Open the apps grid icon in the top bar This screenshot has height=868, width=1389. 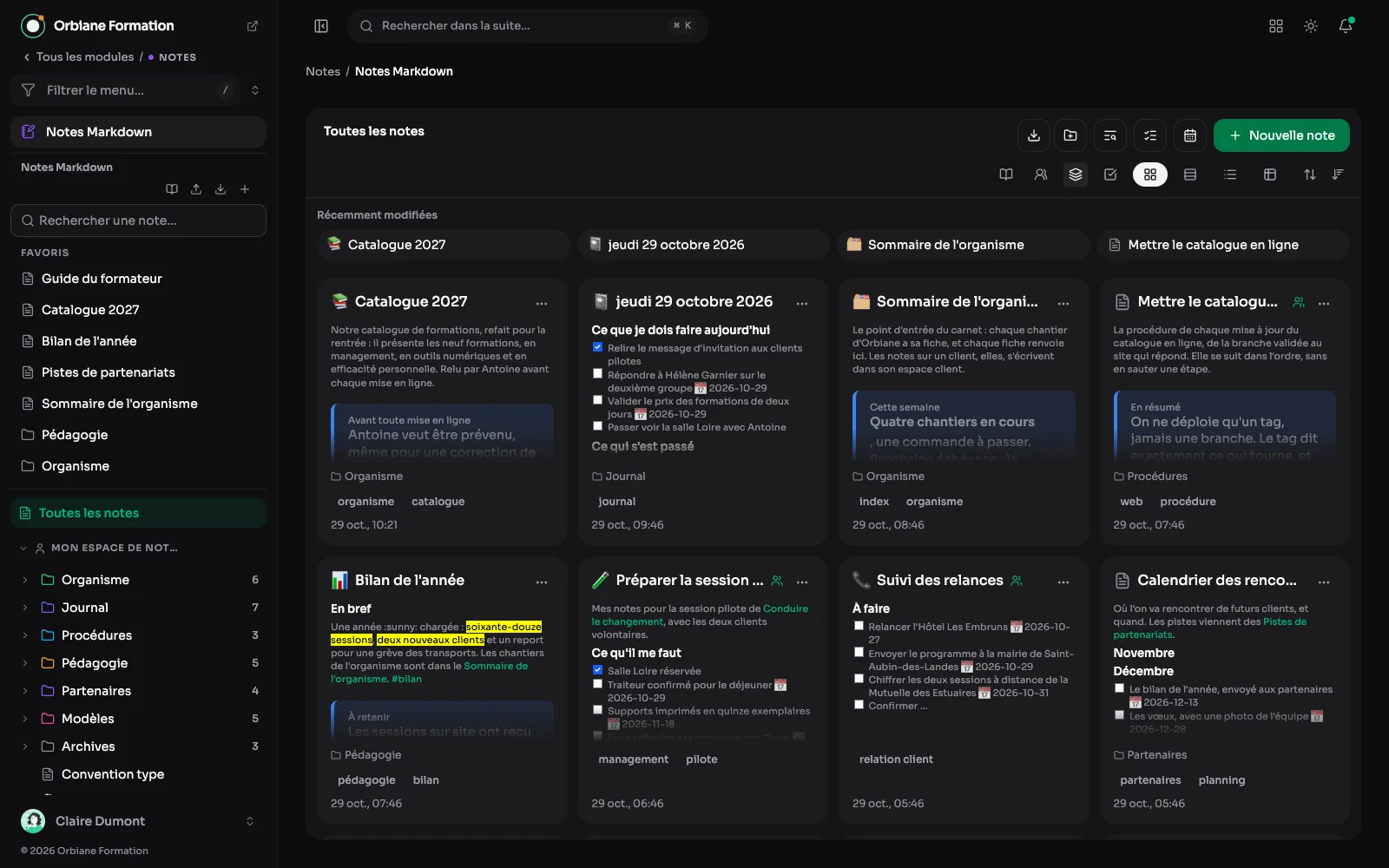(x=1276, y=26)
